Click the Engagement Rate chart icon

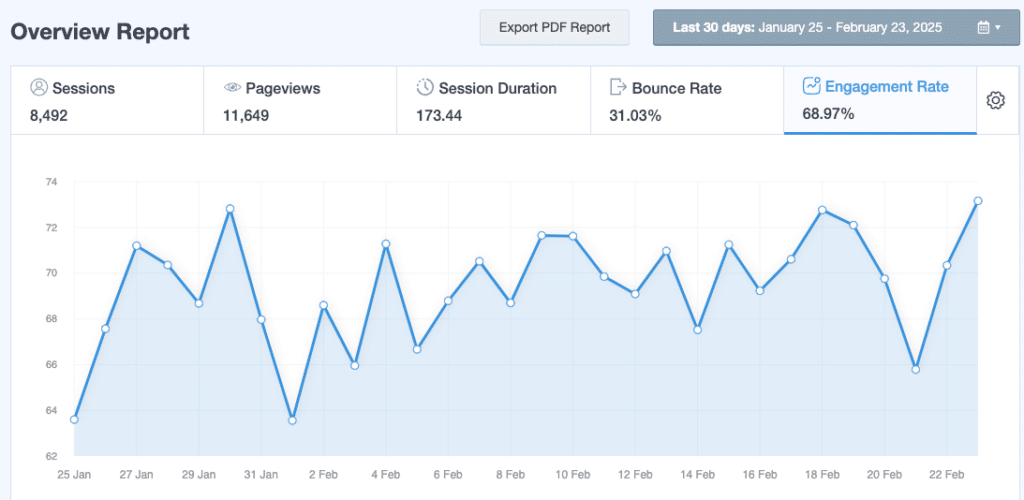(x=811, y=86)
